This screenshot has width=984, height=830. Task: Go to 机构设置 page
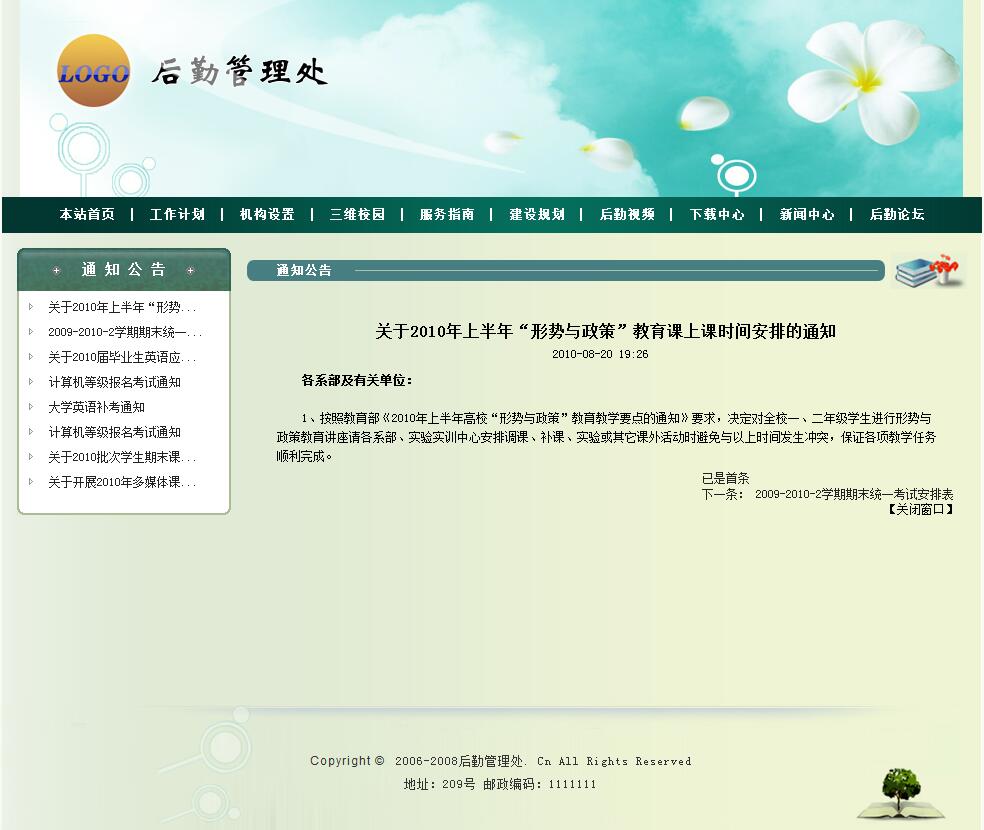coord(267,215)
